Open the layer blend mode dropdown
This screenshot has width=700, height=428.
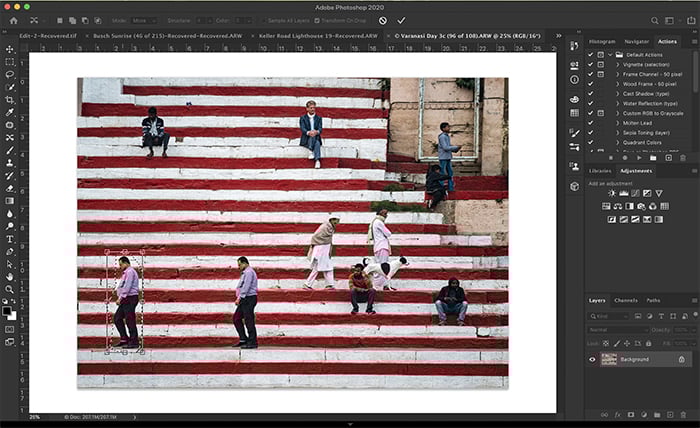click(617, 330)
